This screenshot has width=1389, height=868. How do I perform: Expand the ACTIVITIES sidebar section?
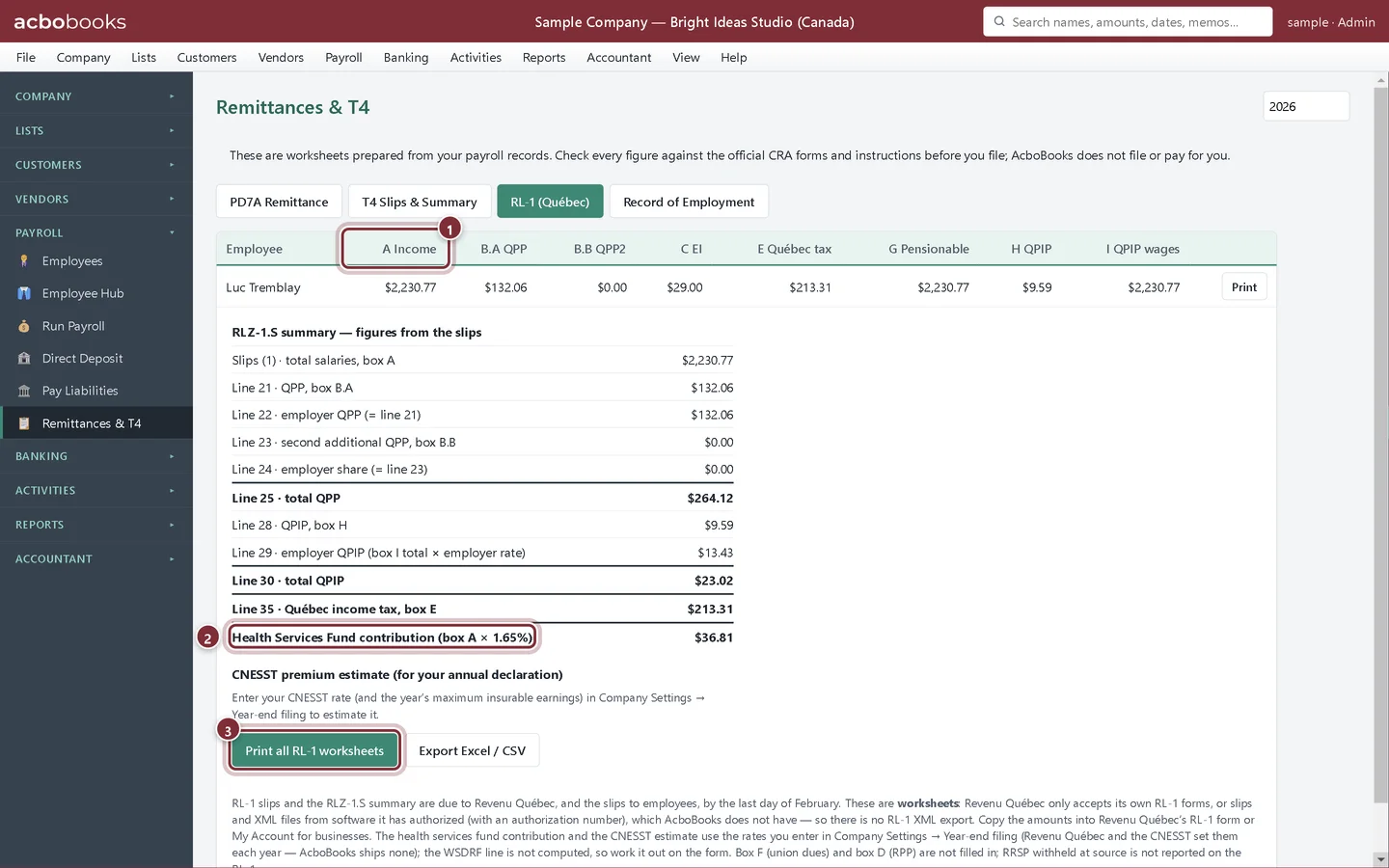(x=96, y=490)
